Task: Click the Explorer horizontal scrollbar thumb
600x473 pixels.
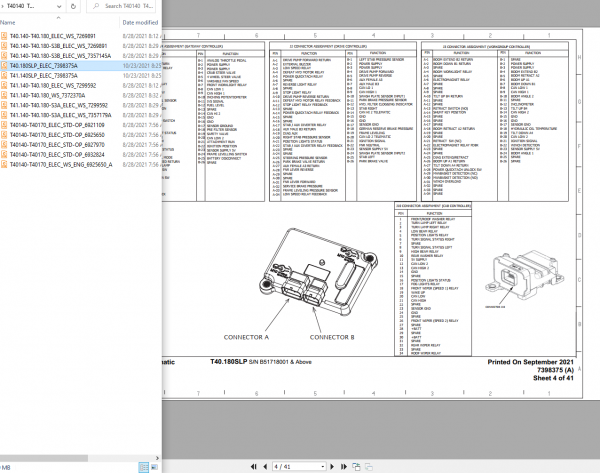Action: (x=44, y=458)
